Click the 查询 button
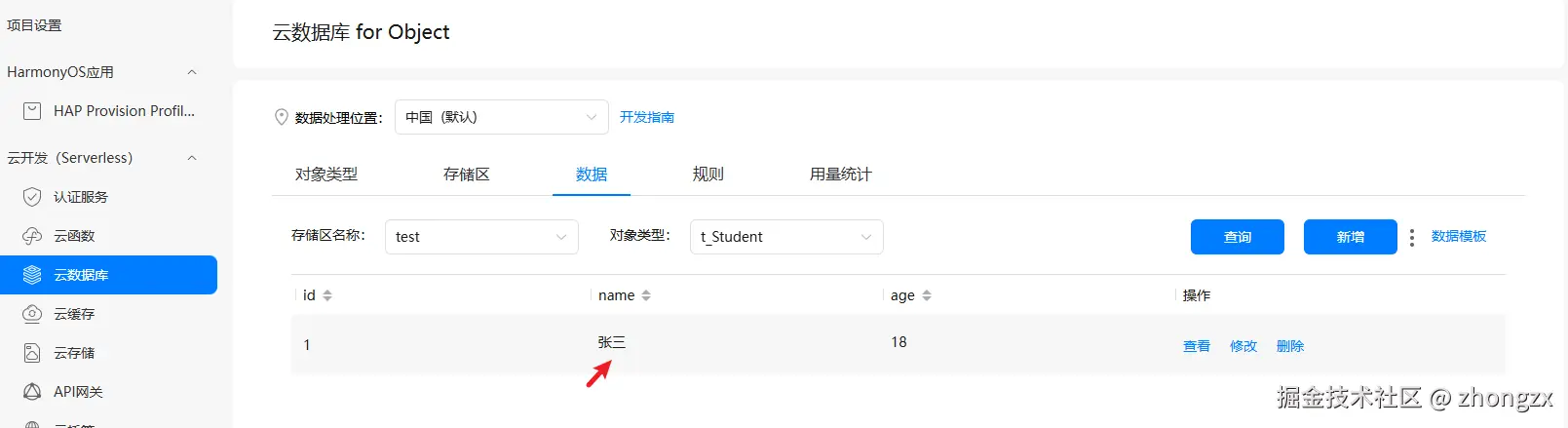 (x=1237, y=237)
